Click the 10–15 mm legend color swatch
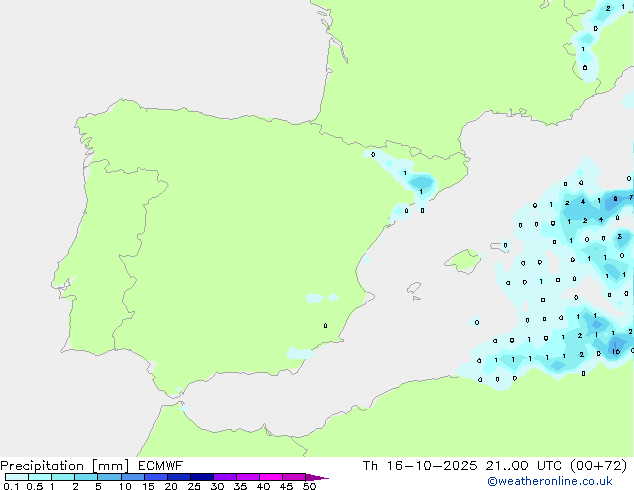 coord(132,477)
